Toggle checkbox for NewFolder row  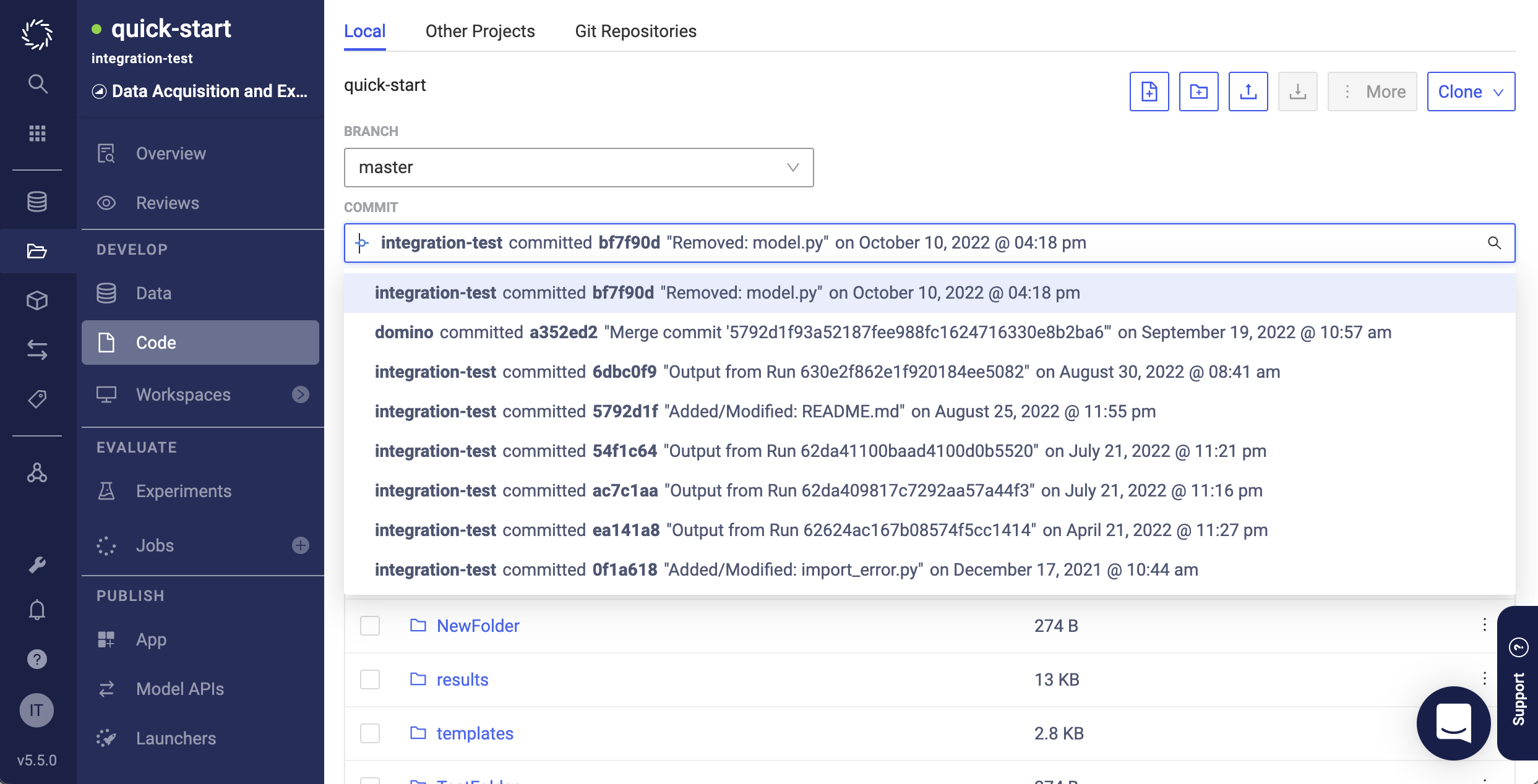370,626
